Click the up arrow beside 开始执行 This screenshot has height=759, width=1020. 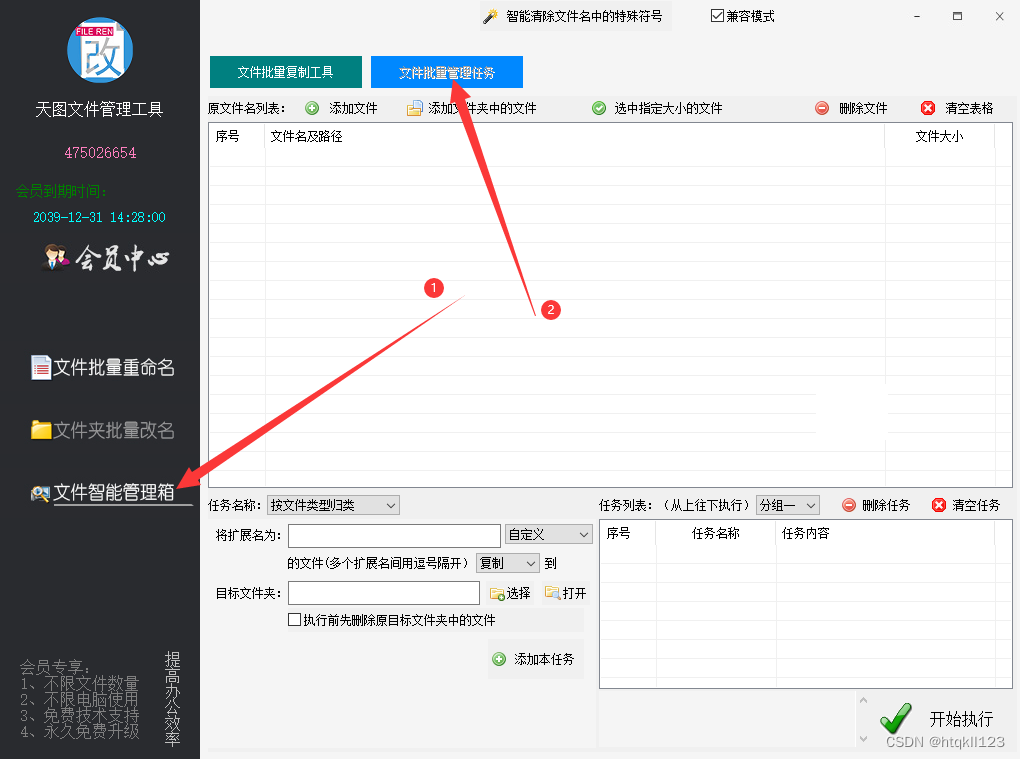[863, 700]
